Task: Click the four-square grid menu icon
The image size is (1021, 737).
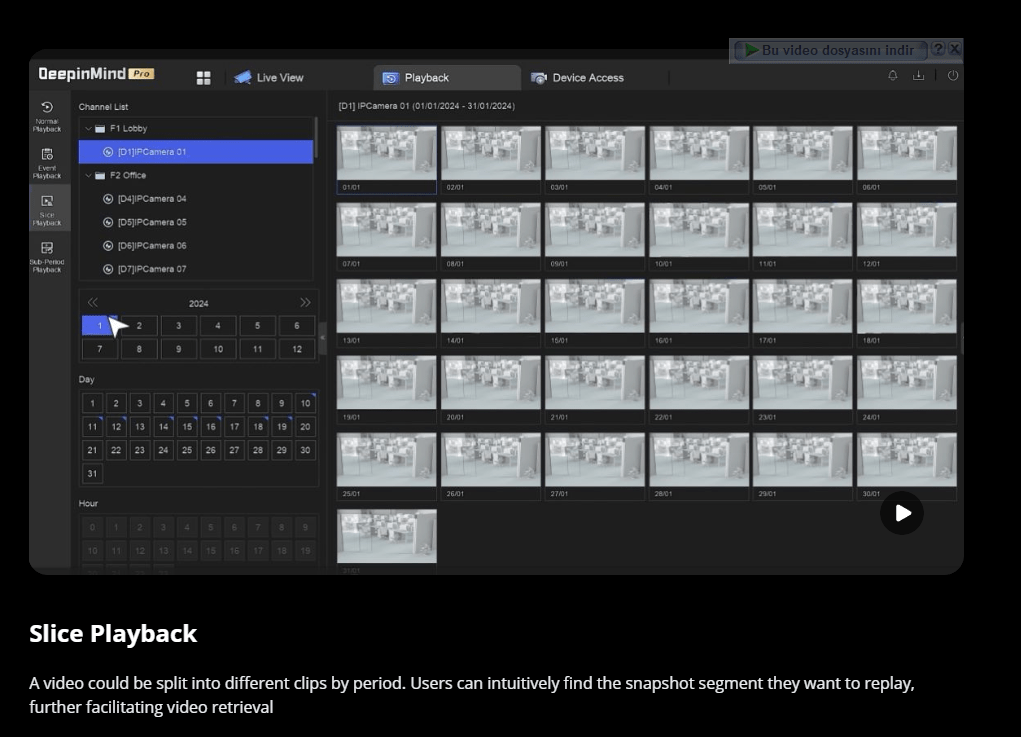Action: click(x=204, y=78)
